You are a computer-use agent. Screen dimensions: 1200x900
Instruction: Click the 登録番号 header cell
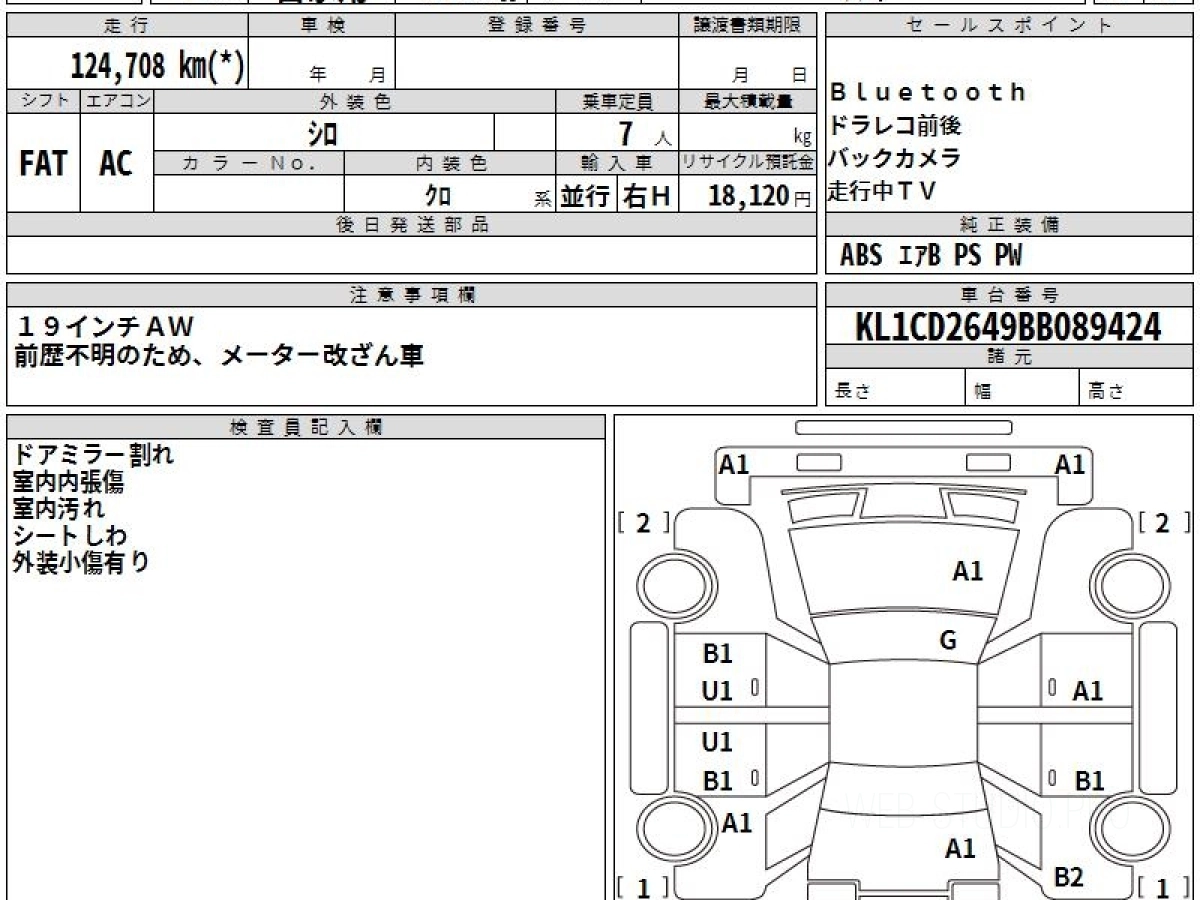tap(537, 26)
